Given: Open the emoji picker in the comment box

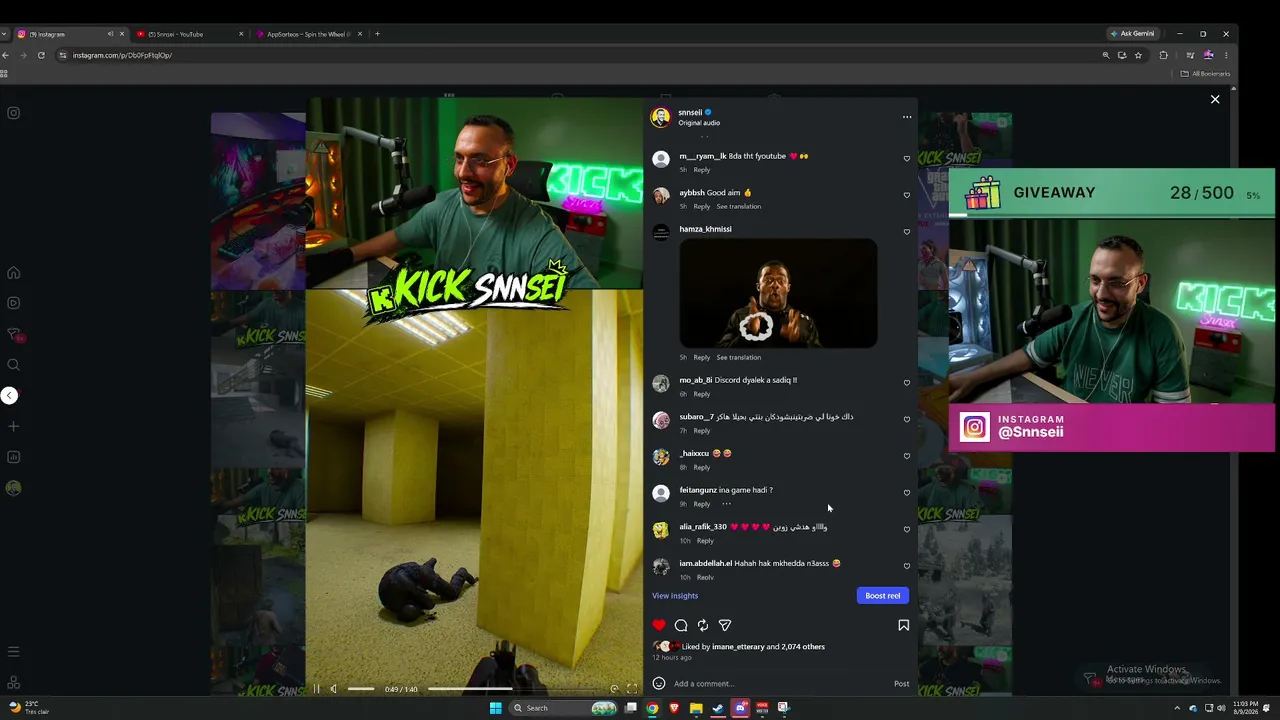Looking at the screenshot, I should pos(659,684).
